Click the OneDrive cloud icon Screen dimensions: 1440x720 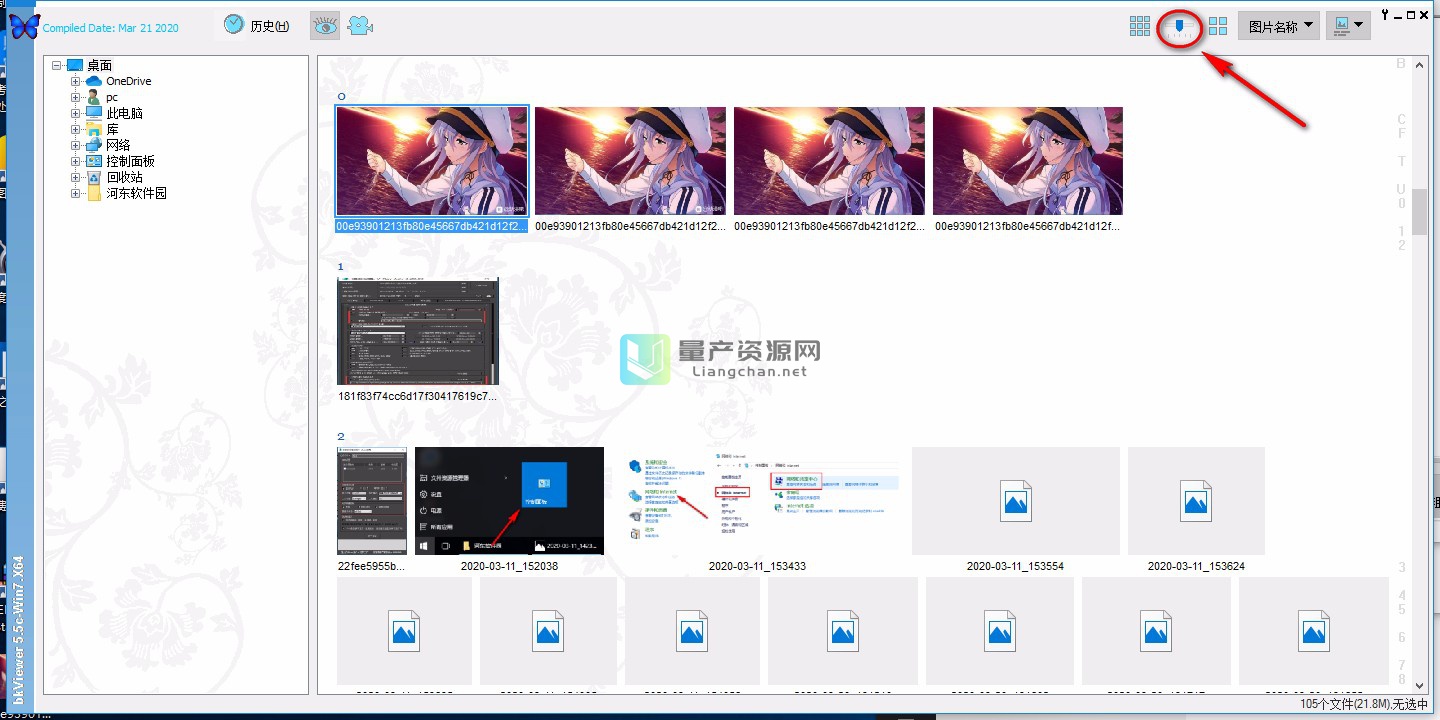[94, 81]
